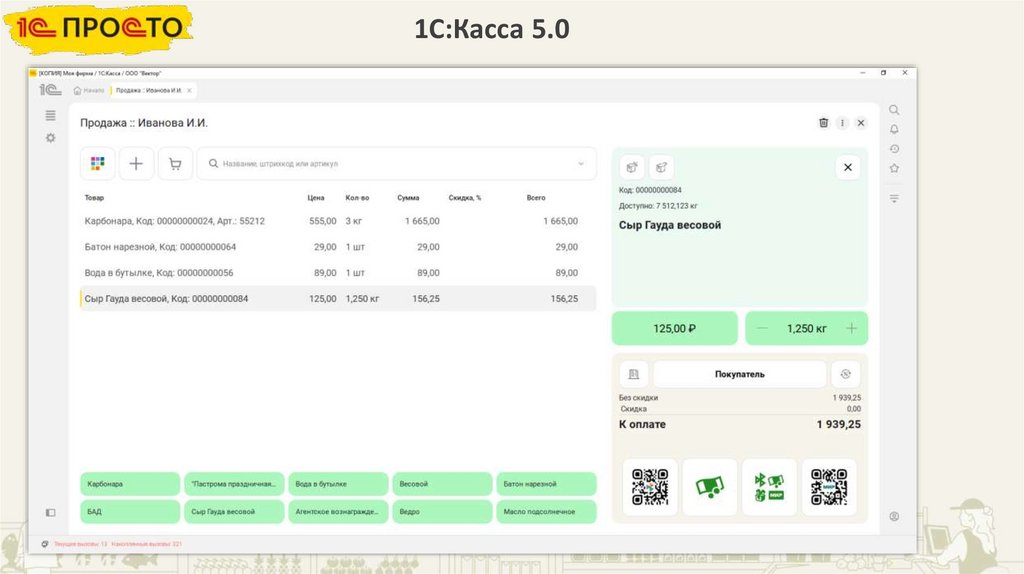Delete the sale with trash icon
Viewport: 1024px width, 574px height.
(824, 123)
